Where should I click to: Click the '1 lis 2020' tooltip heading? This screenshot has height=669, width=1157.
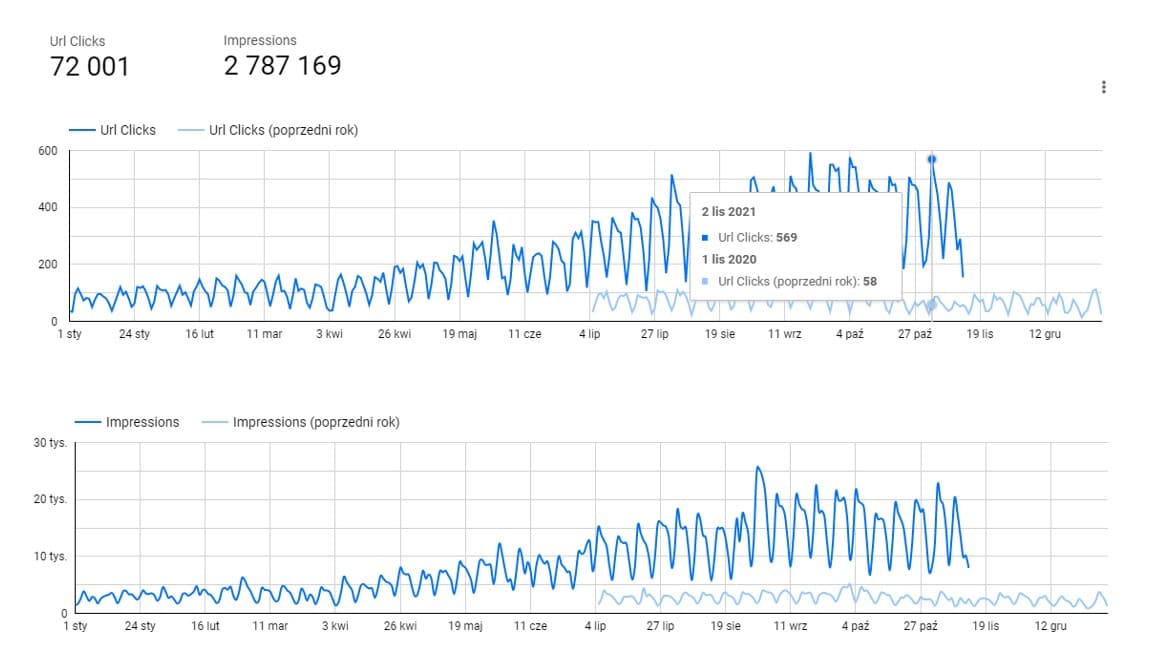tap(729, 259)
